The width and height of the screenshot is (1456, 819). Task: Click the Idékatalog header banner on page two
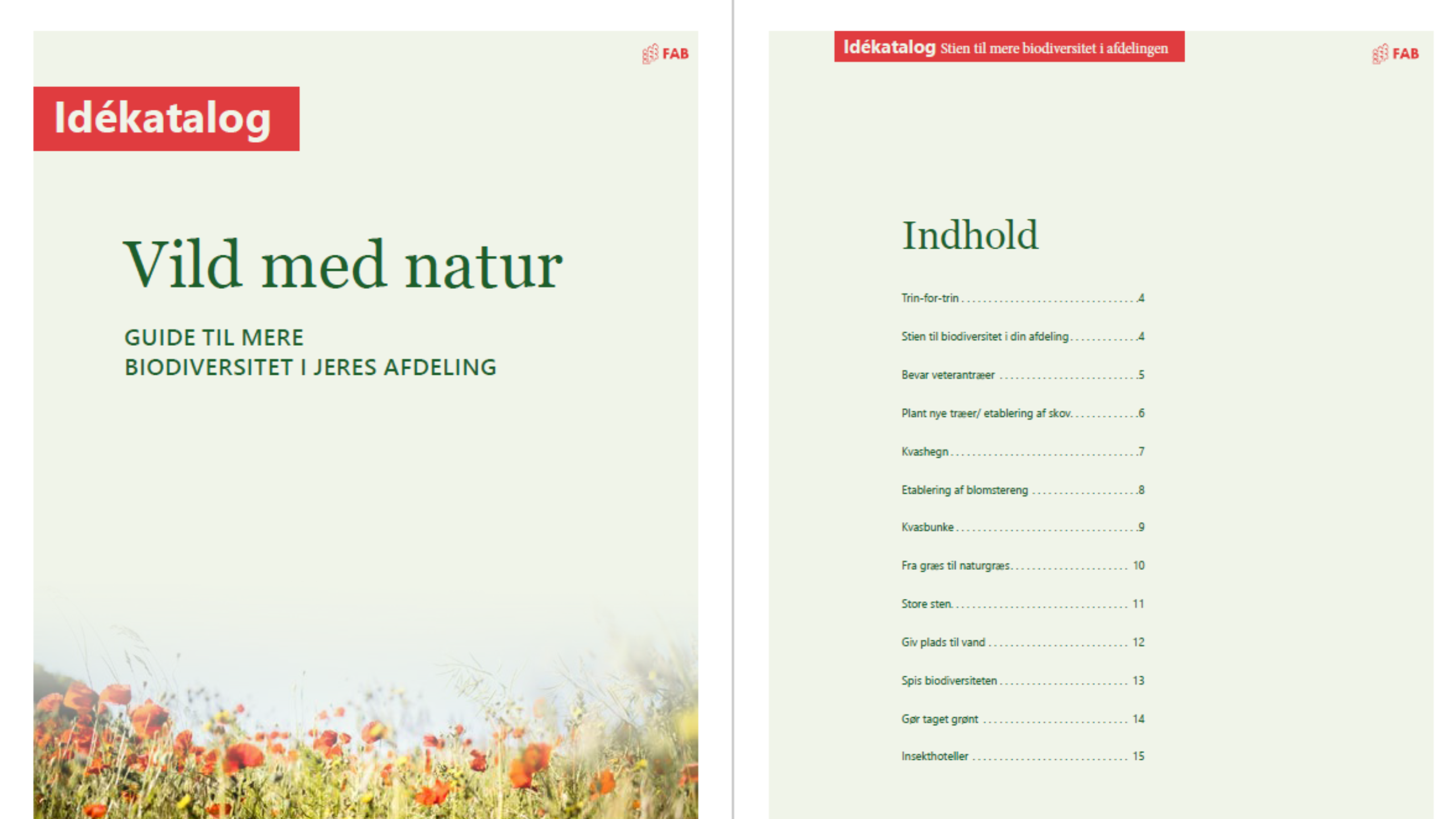(x=1008, y=47)
